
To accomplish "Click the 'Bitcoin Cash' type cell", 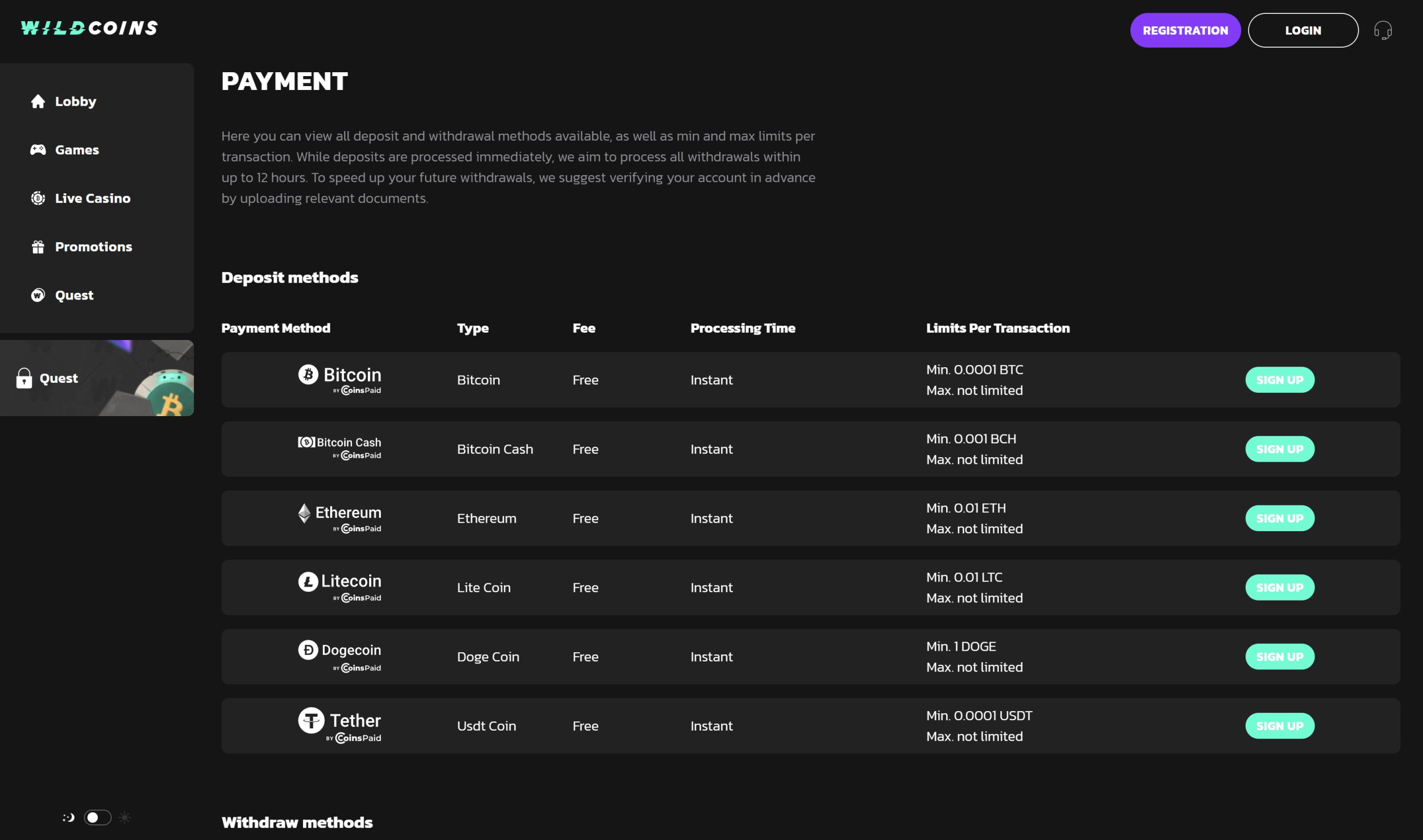I will click(x=495, y=449).
